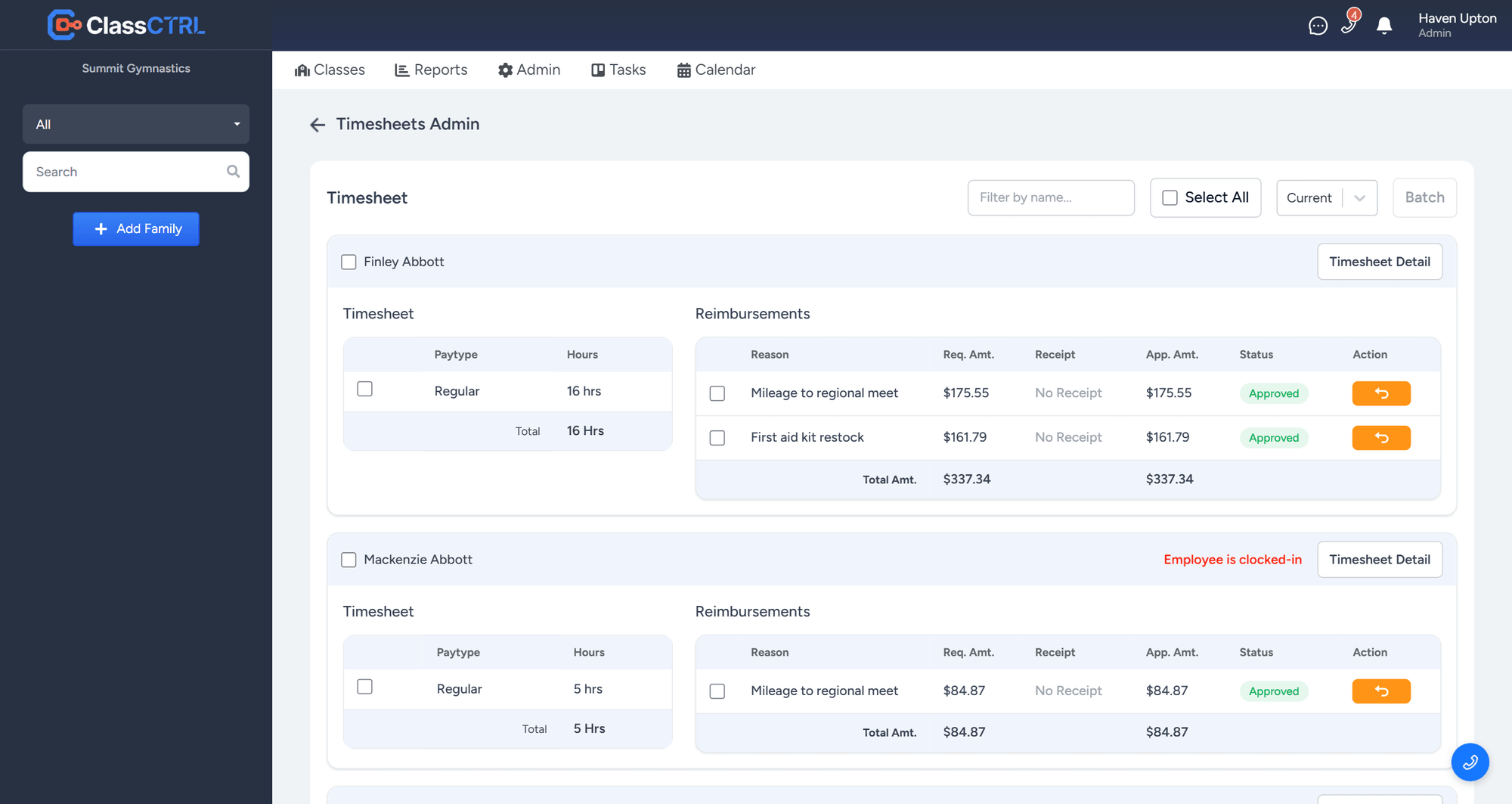Viewport: 1512px width, 804px height.
Task: Undo approval for First aid kit restock
Action: pyautogui.click(x=1381, y=438)
